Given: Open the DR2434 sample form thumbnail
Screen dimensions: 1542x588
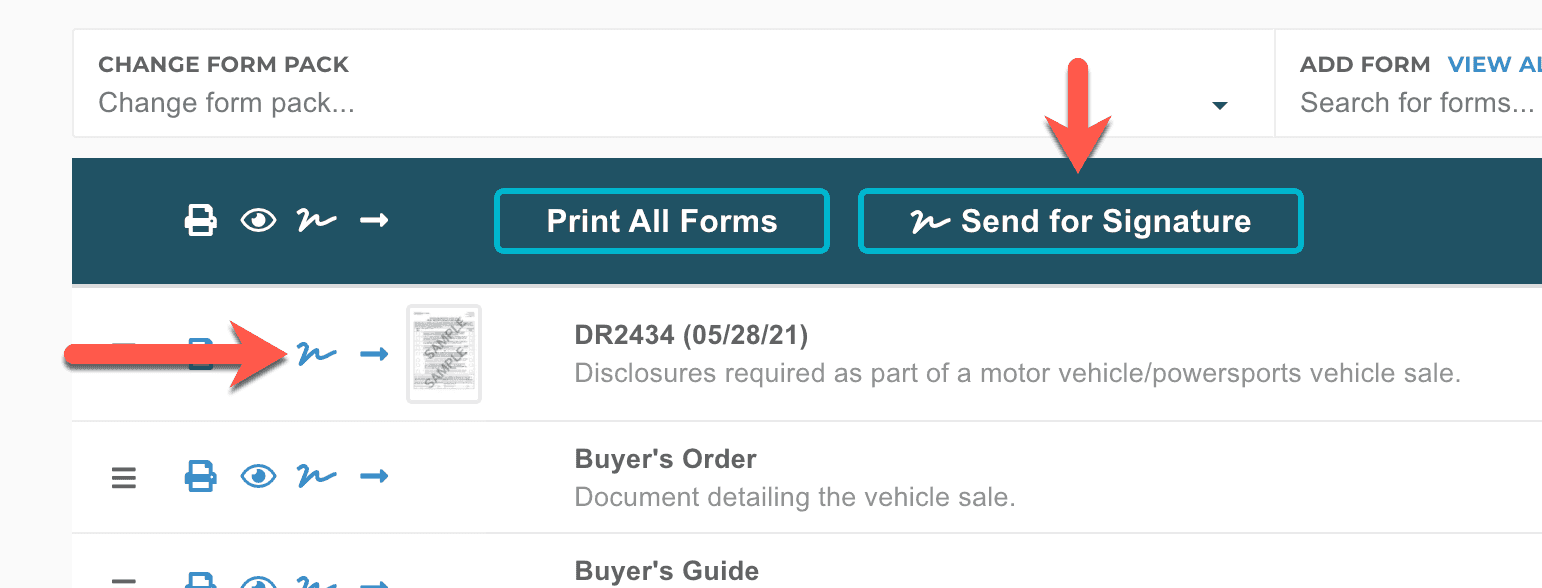Looking at the screenshot, I should 444,354.
